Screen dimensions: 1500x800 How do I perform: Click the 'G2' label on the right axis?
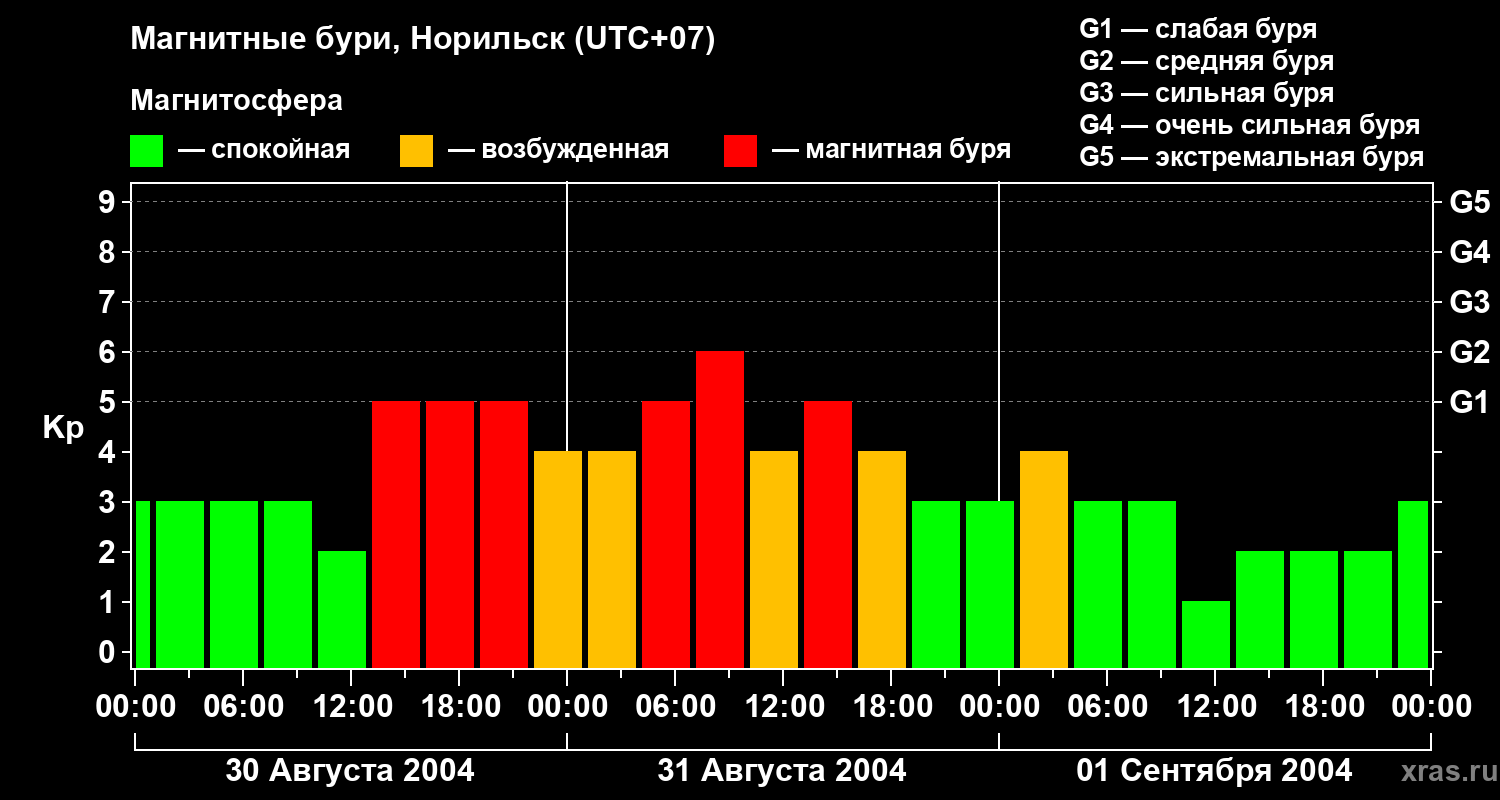point(1469,353)
